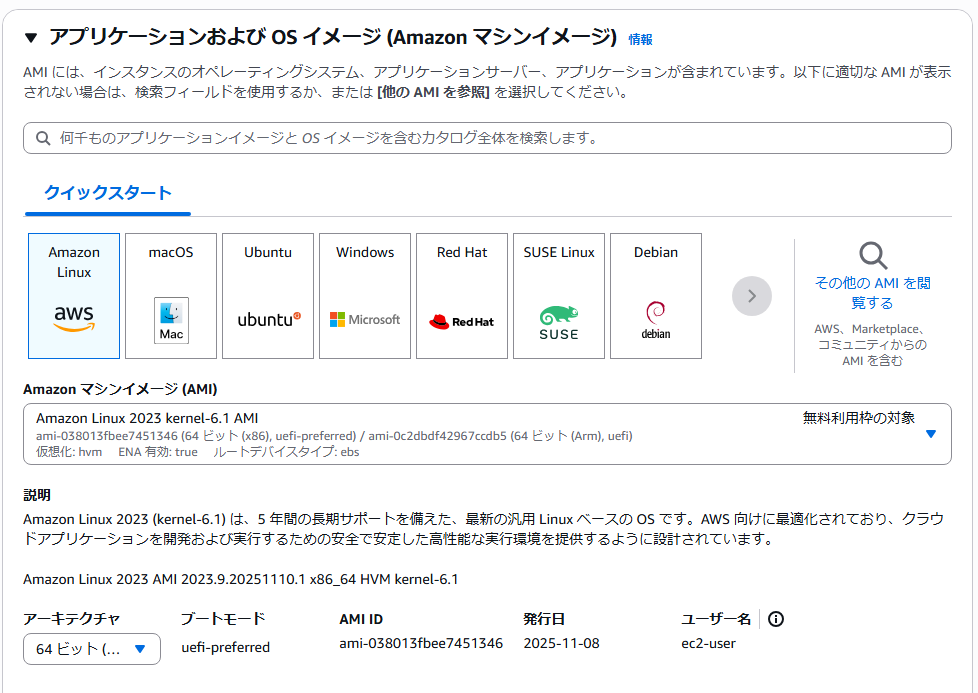This screenshot has height=693, width=978.
Task: Focus the AMI catalog search field
Action: [x=500, y=138]
